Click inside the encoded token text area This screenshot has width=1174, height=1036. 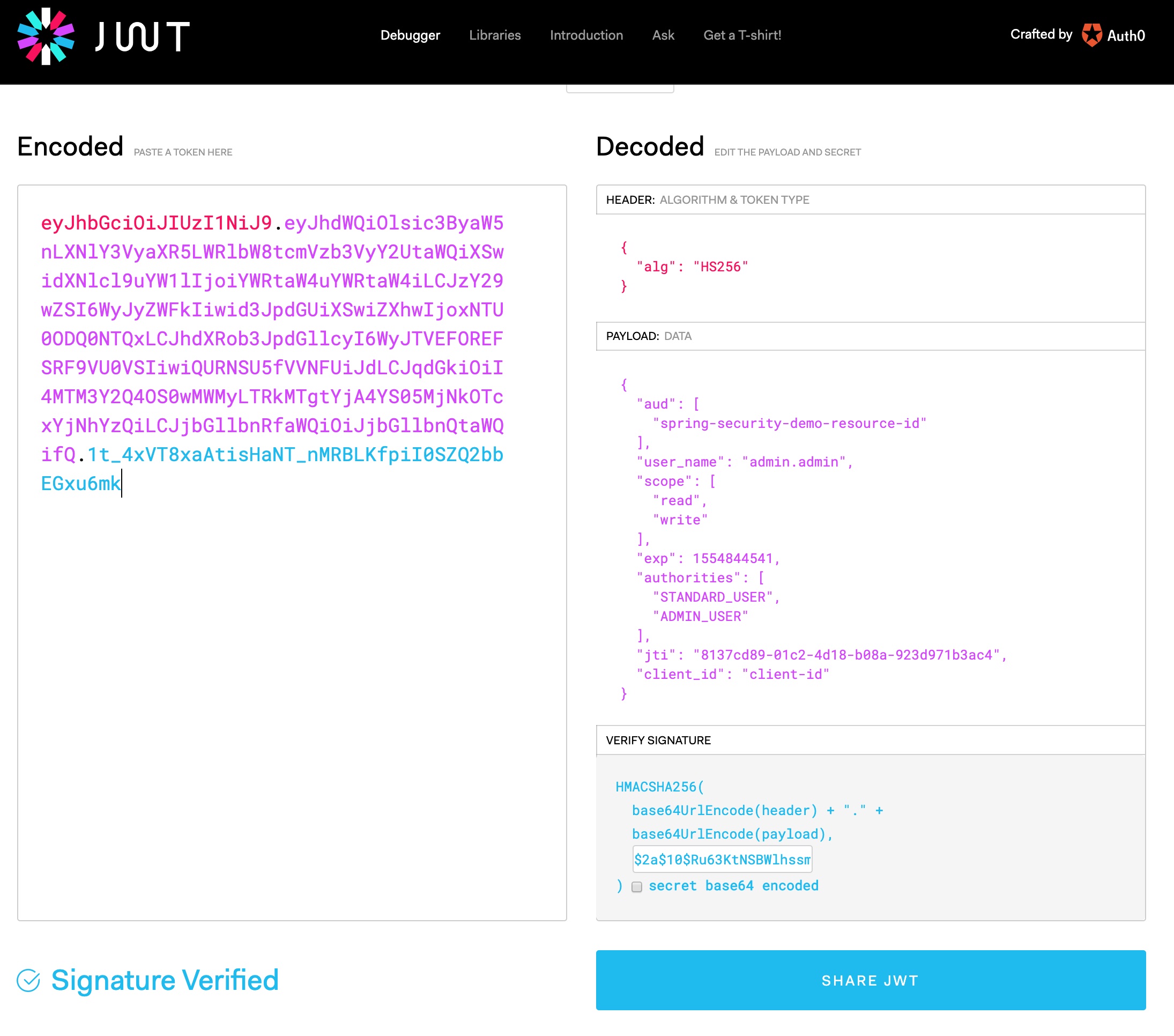(x=292, y=690)
